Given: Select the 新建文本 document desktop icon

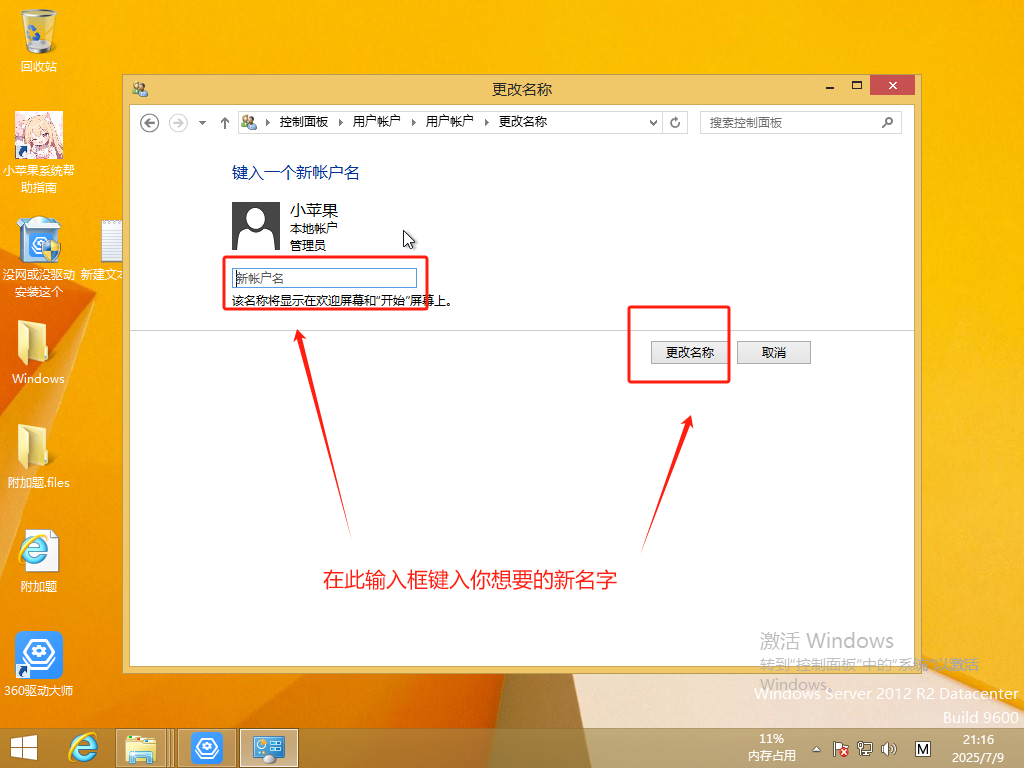Looking at the screenshot, I should pos(104,251).
